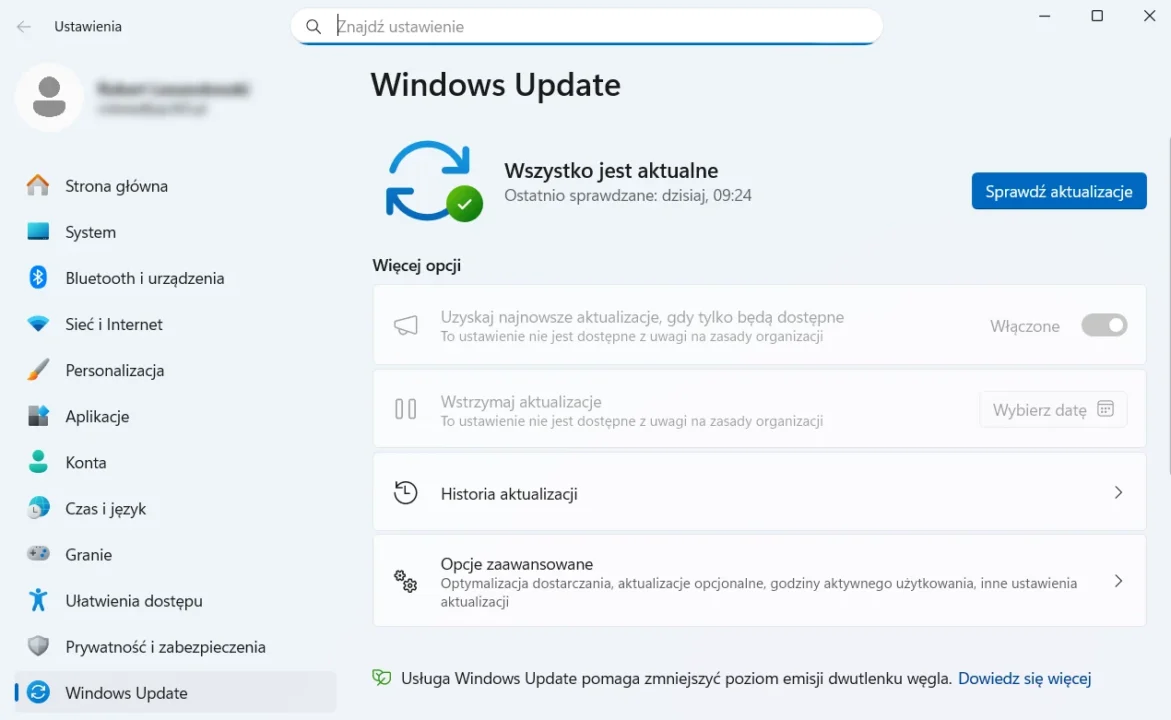Click the pause icon by Wstrzymaj aktualizacje

406,409
